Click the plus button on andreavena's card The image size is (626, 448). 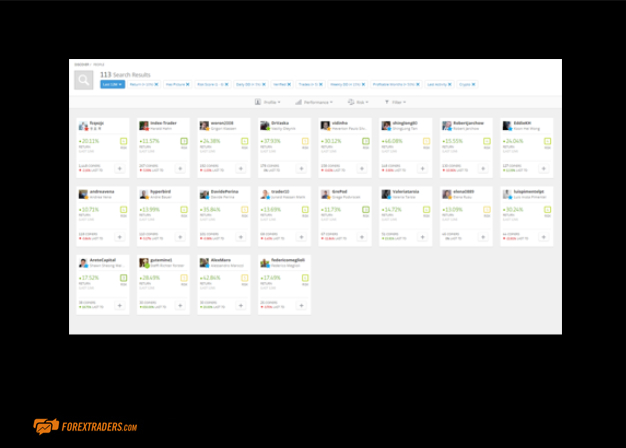pyautogui.click(x=119, y=237)
